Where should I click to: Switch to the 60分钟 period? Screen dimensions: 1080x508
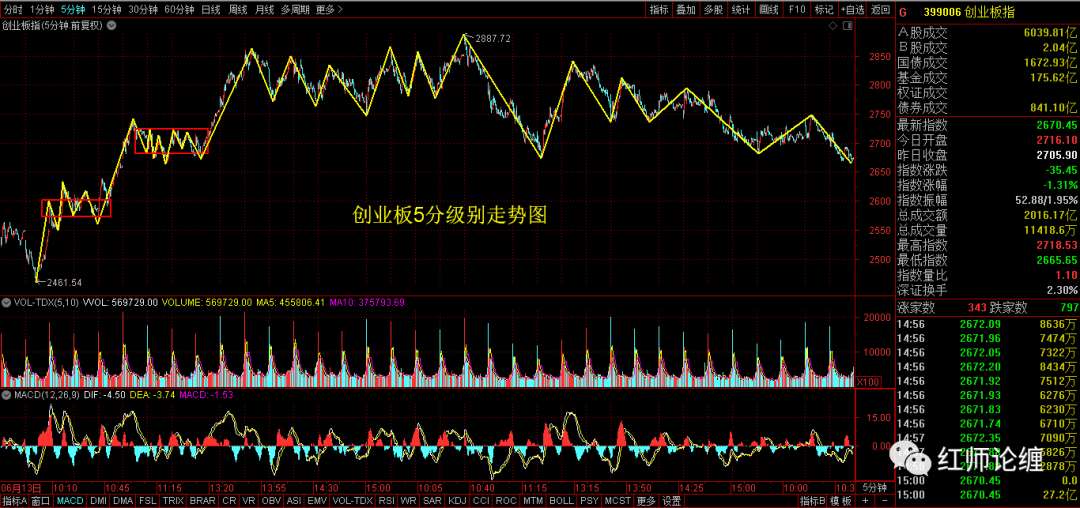178,9
